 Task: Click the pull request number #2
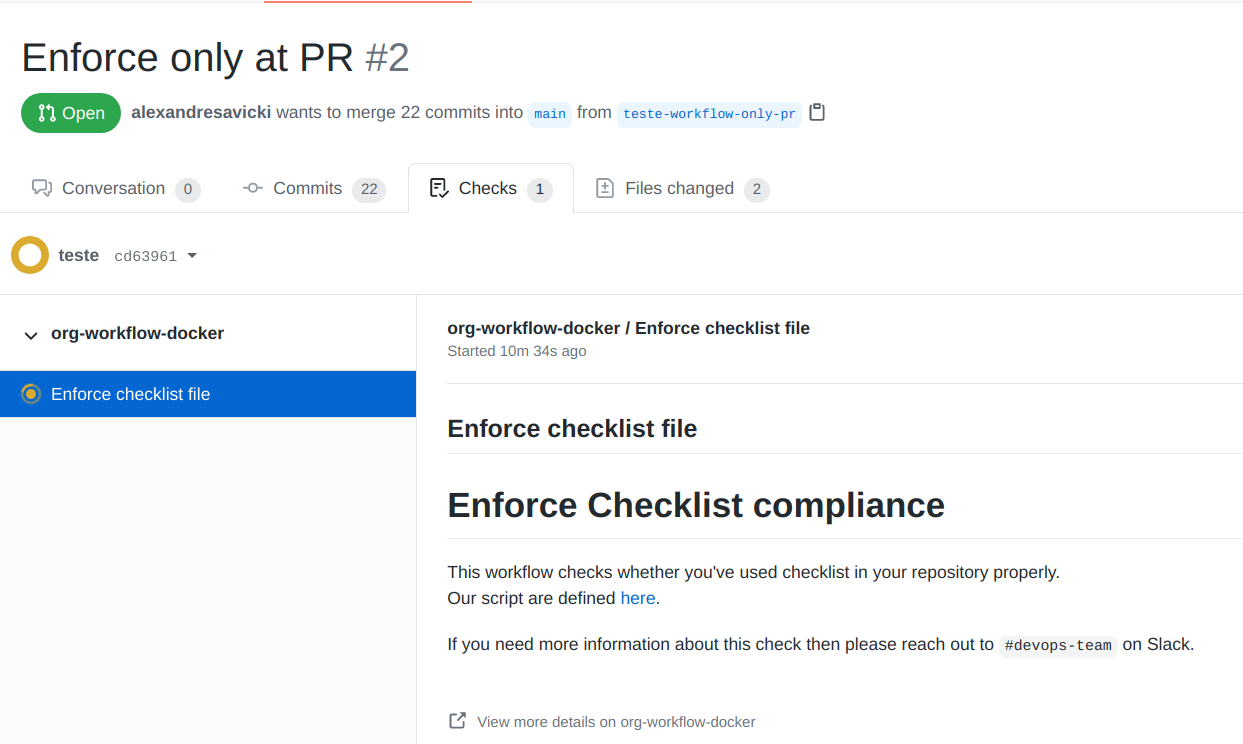pos(388,58)
